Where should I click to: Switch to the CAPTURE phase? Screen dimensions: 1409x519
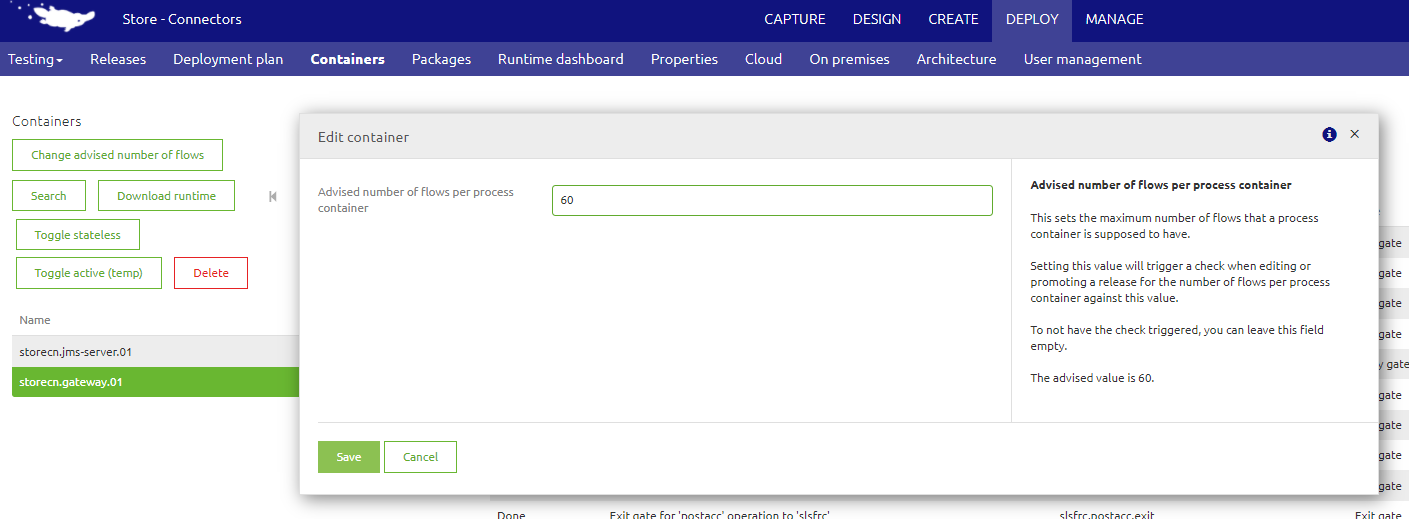(795, 19)
